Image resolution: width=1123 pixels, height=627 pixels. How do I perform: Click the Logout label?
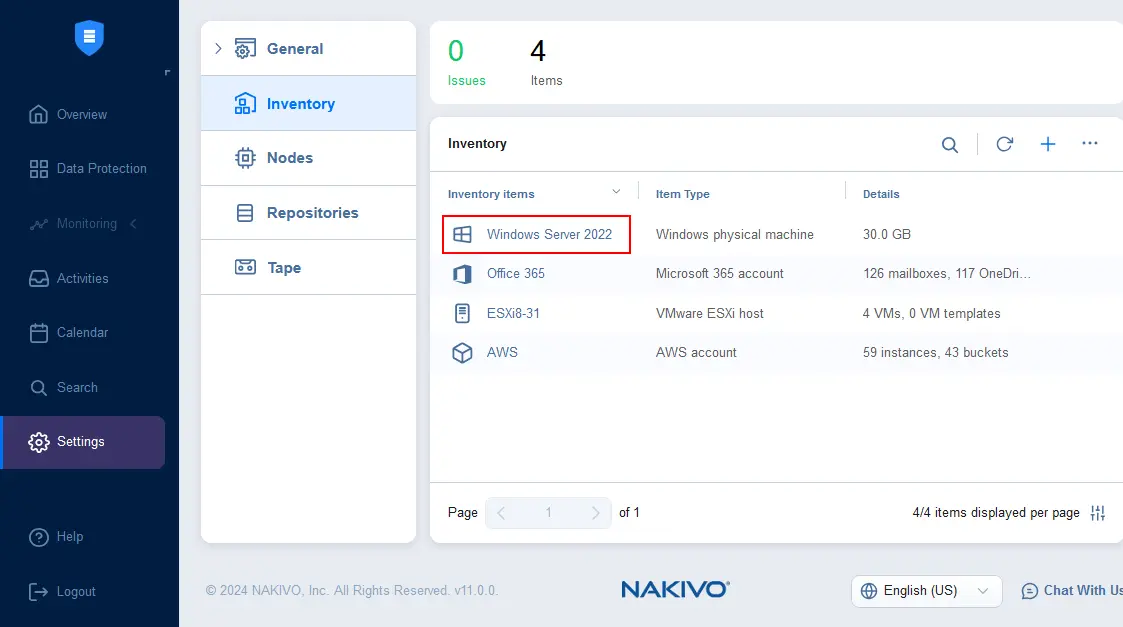click(76, 592)
